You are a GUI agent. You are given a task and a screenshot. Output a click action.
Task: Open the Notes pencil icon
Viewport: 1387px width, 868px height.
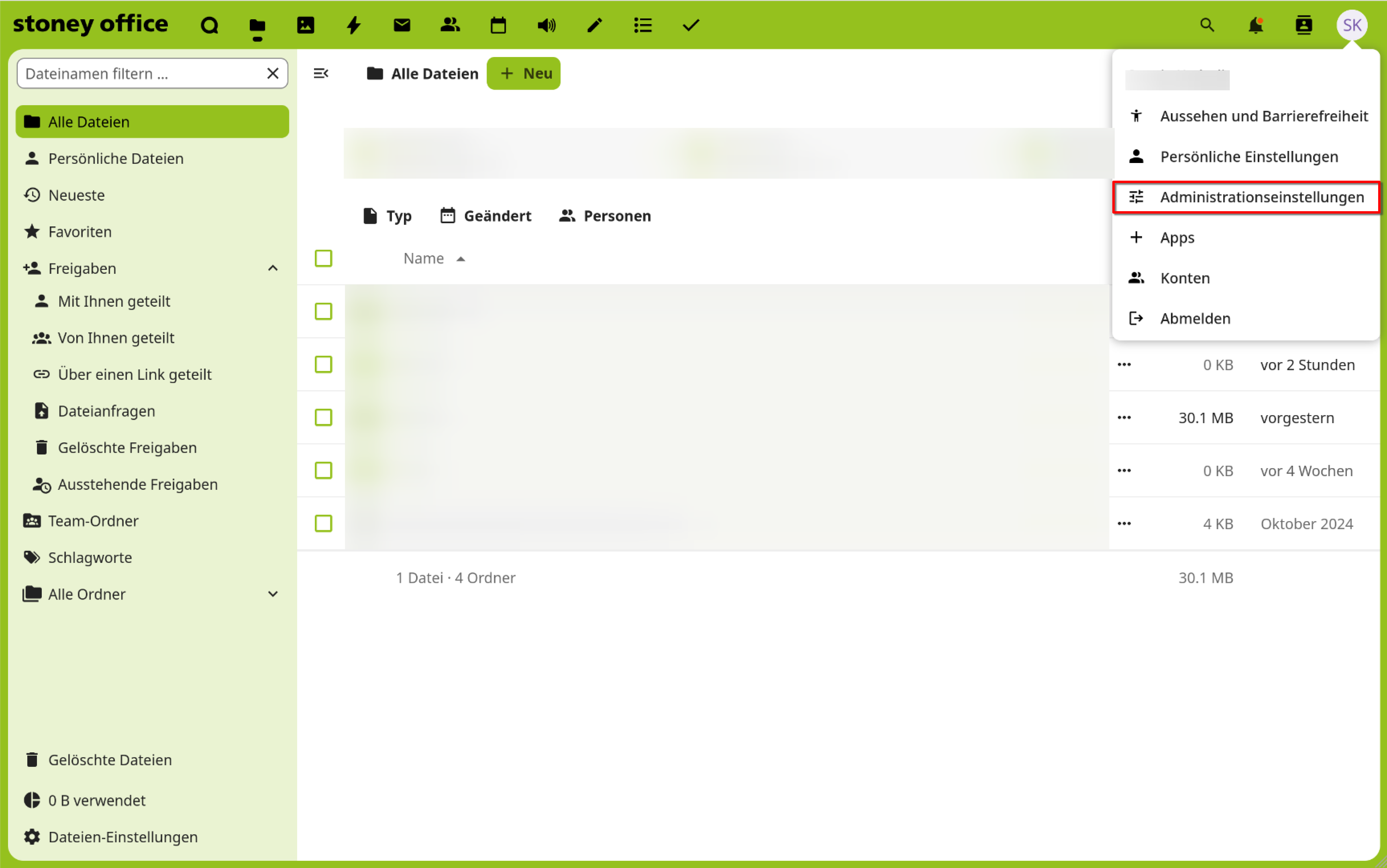(x=595, y=25)
